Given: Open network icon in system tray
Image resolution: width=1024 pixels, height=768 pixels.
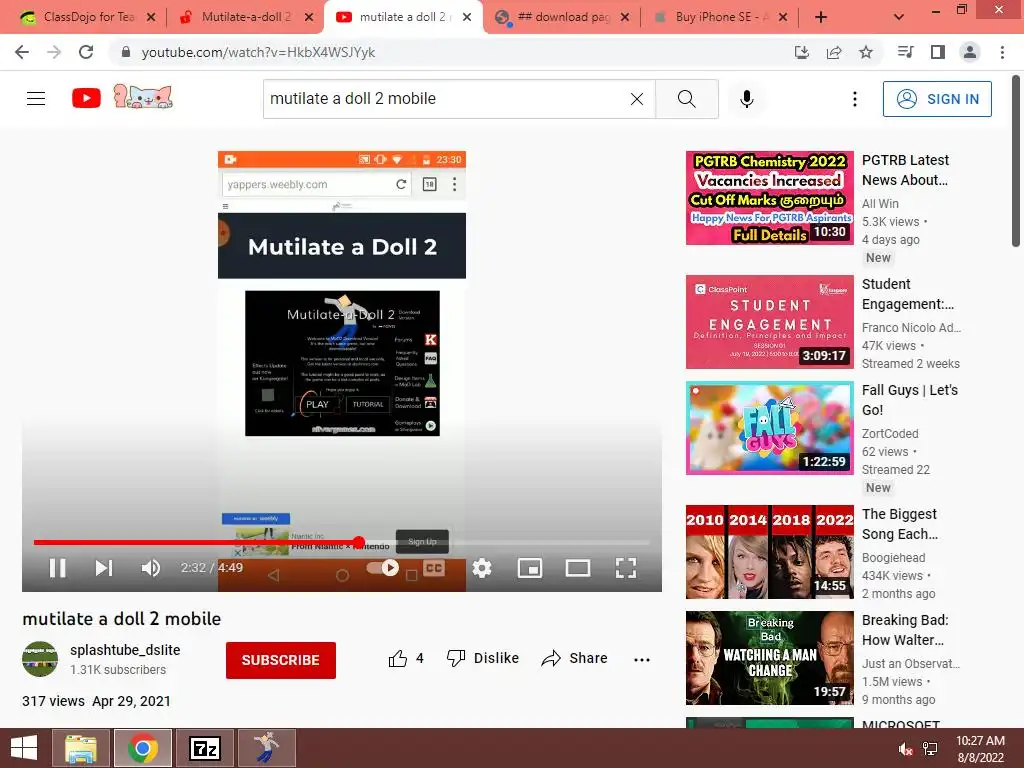Looking at the screenshot, I should coord(930,748).
